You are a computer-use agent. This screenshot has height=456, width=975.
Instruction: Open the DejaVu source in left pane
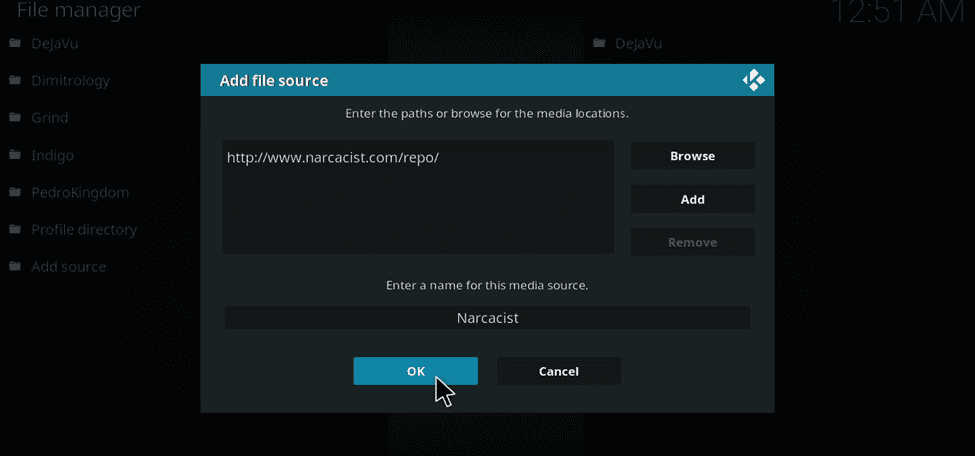pos(55,44)
